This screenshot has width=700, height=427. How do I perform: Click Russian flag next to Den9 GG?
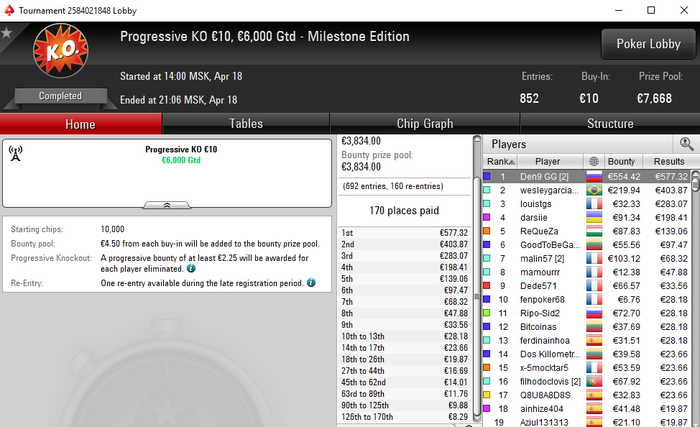coord(594,177)
